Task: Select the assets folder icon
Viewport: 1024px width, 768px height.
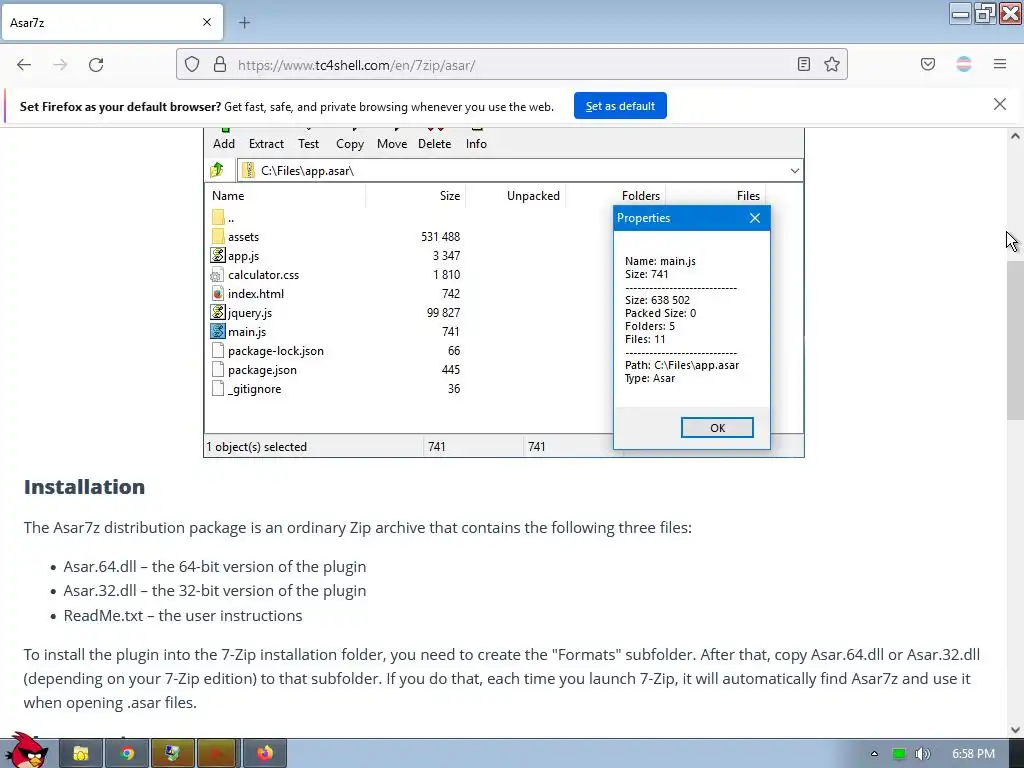Action: pyautogui.click(x=218, y=236)
